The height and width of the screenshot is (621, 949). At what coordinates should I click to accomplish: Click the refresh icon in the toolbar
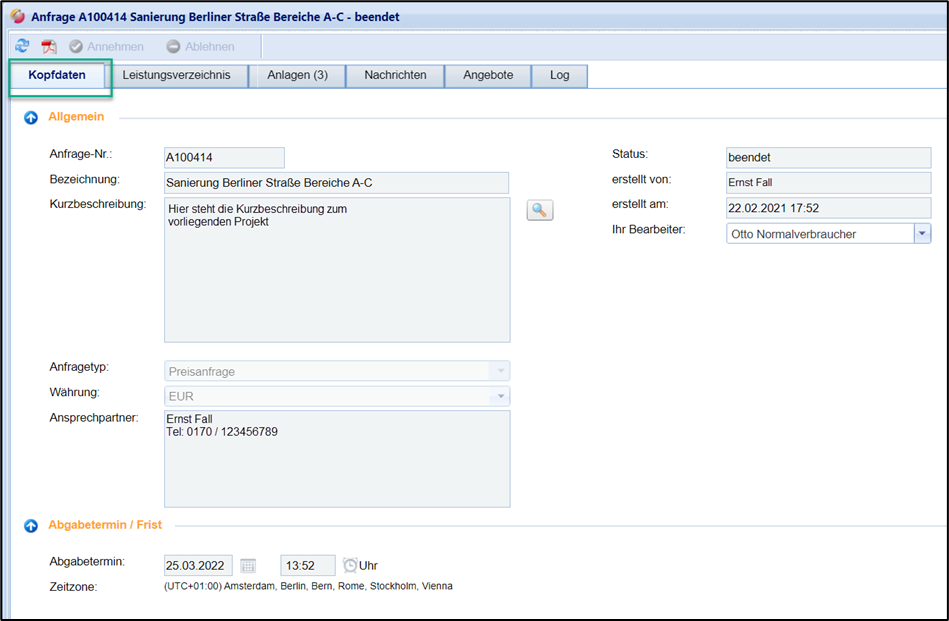point(22,46)
